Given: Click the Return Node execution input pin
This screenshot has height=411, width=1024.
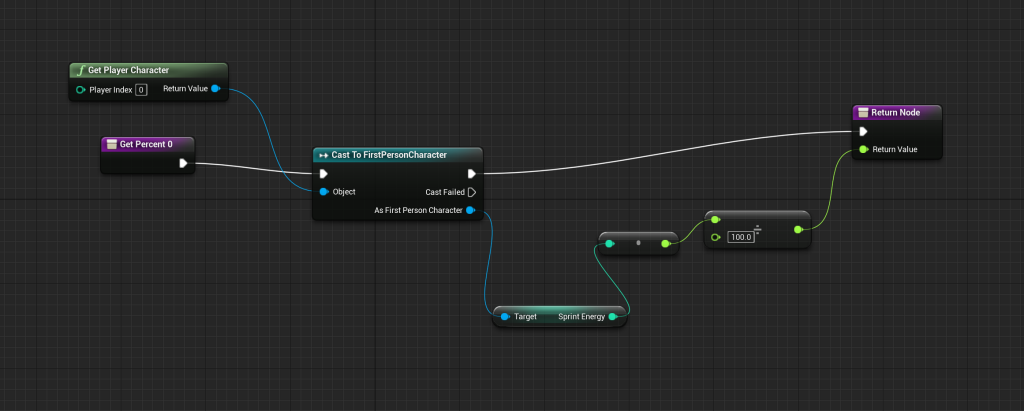Looking at the screenshot, I should click(x=863, y=131).
